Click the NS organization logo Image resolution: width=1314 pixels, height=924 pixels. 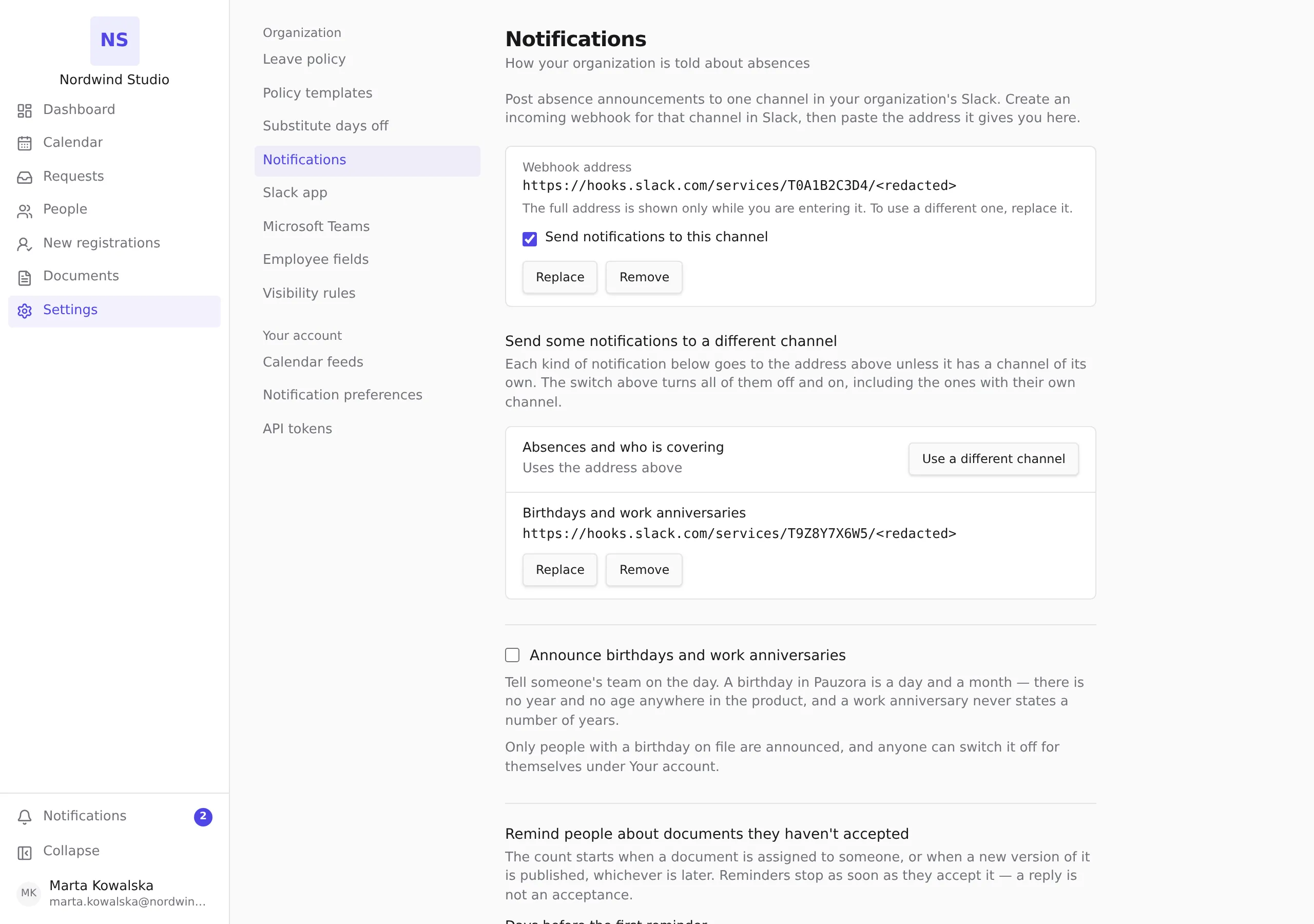(114, 41)
